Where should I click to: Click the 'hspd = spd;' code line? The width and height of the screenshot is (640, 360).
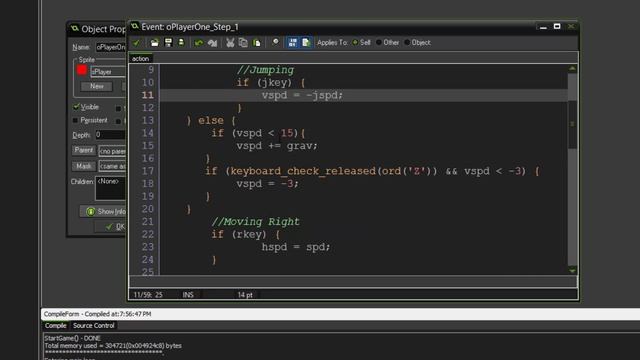(296, 247)
